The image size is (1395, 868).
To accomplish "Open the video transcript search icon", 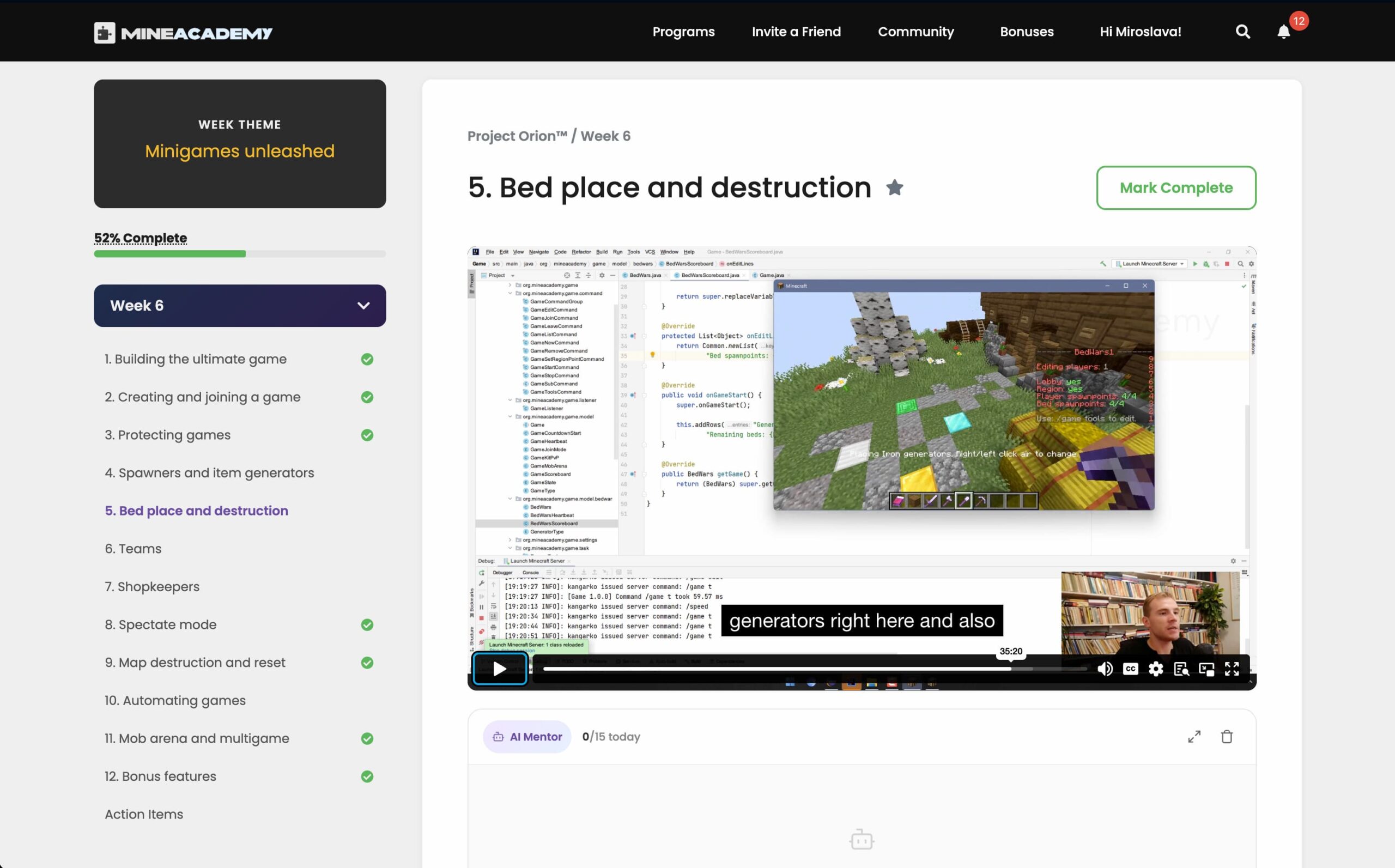I will pos(1181,669).
